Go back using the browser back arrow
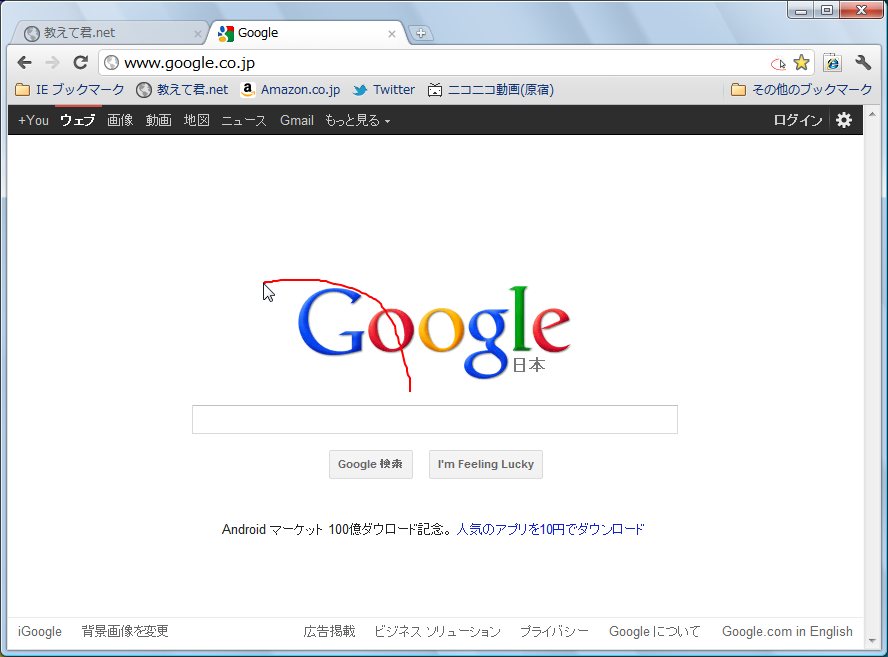Screen dimensions: 888x657 pos(24,62)
